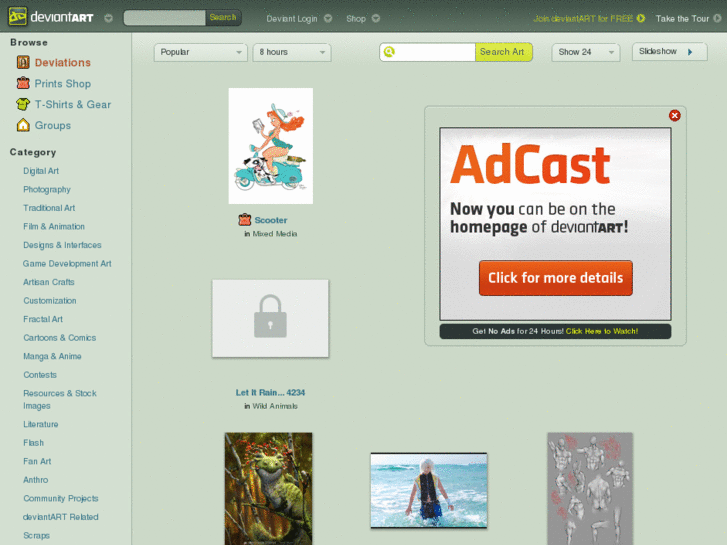
Task: Click the deviantART logo icon
Action: [x=18, y=17]
